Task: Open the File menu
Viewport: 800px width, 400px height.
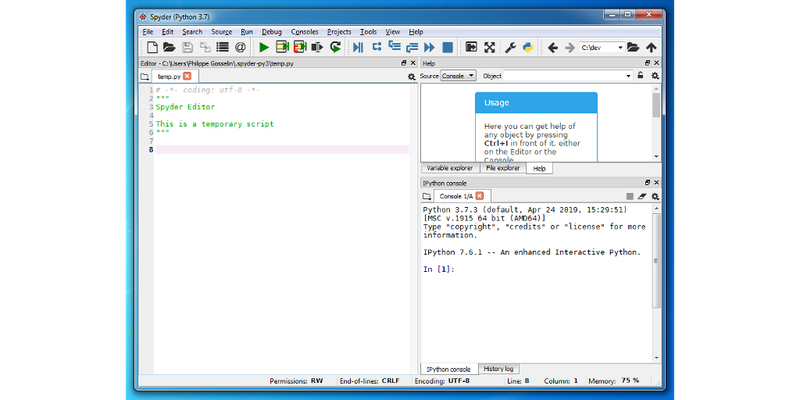Action: (148, 32)
